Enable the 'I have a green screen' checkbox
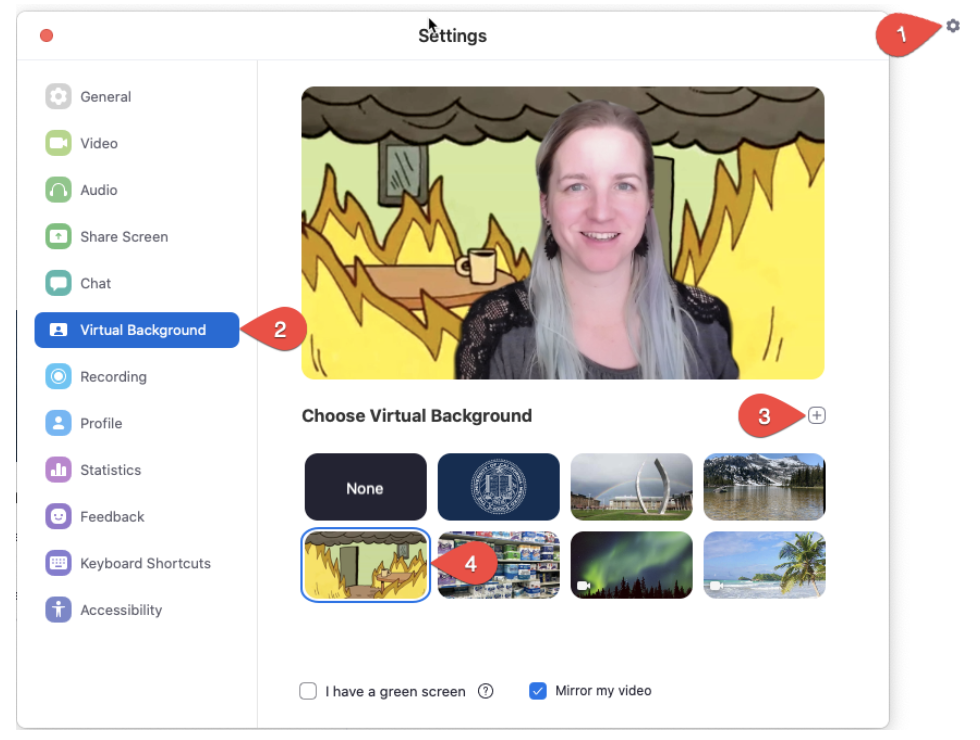 [x=308, y=690]
